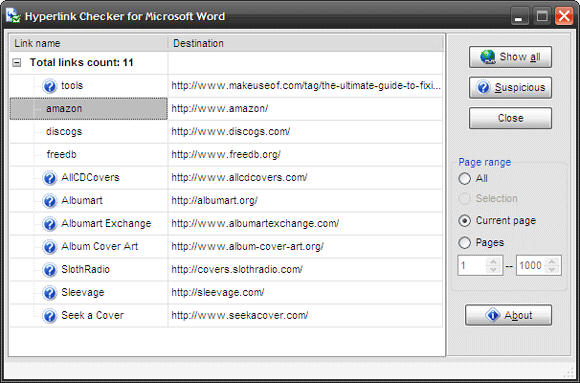Screen dimensions: 580x383
Task: Increase the starting page number spinner
Action: click(x=493, y=261)
